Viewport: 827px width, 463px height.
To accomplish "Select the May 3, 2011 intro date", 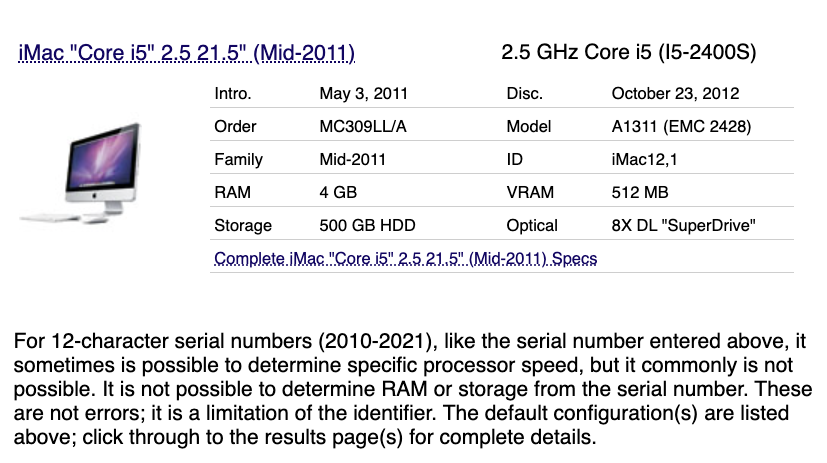I will point(363,93).
